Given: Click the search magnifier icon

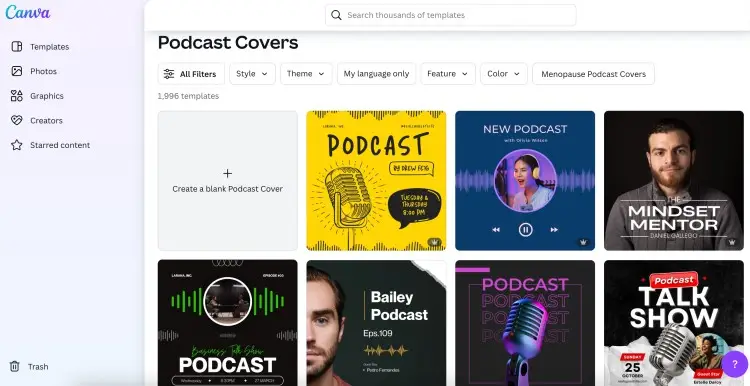Looking at the screenshot, I should [336, 15].
